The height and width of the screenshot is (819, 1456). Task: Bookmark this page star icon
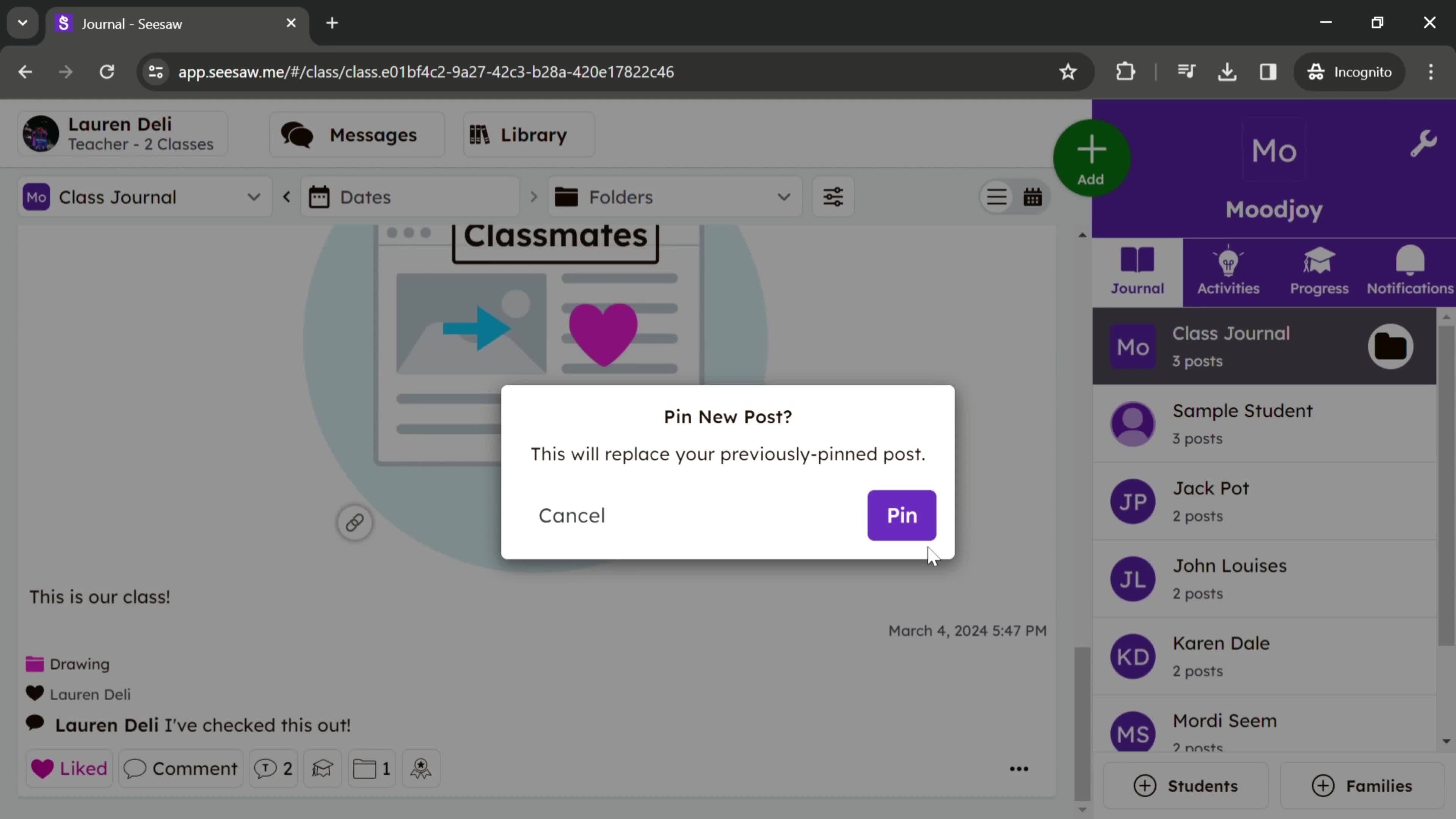[x=1068, y=72]
